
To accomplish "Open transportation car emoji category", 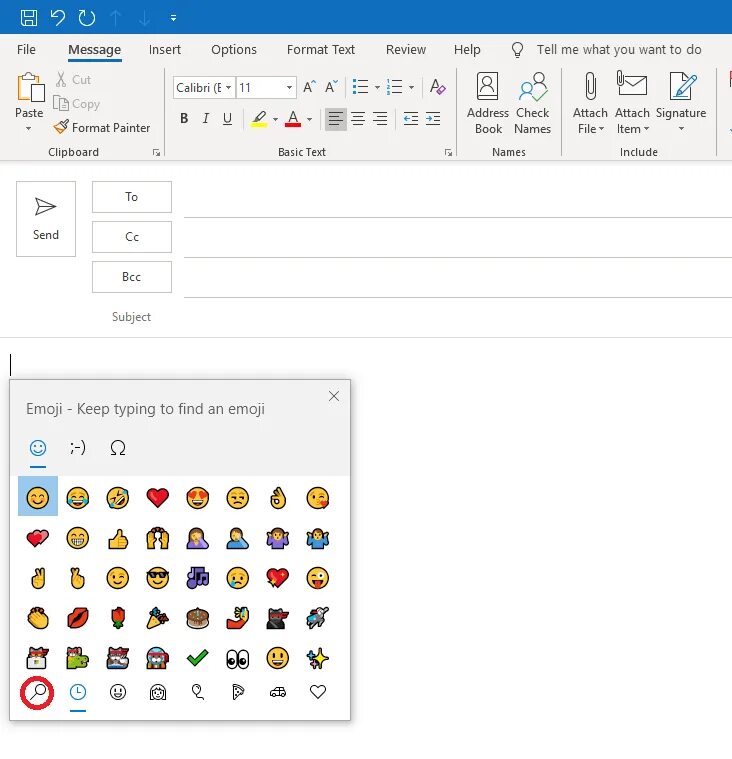I will tap(278, 693).
